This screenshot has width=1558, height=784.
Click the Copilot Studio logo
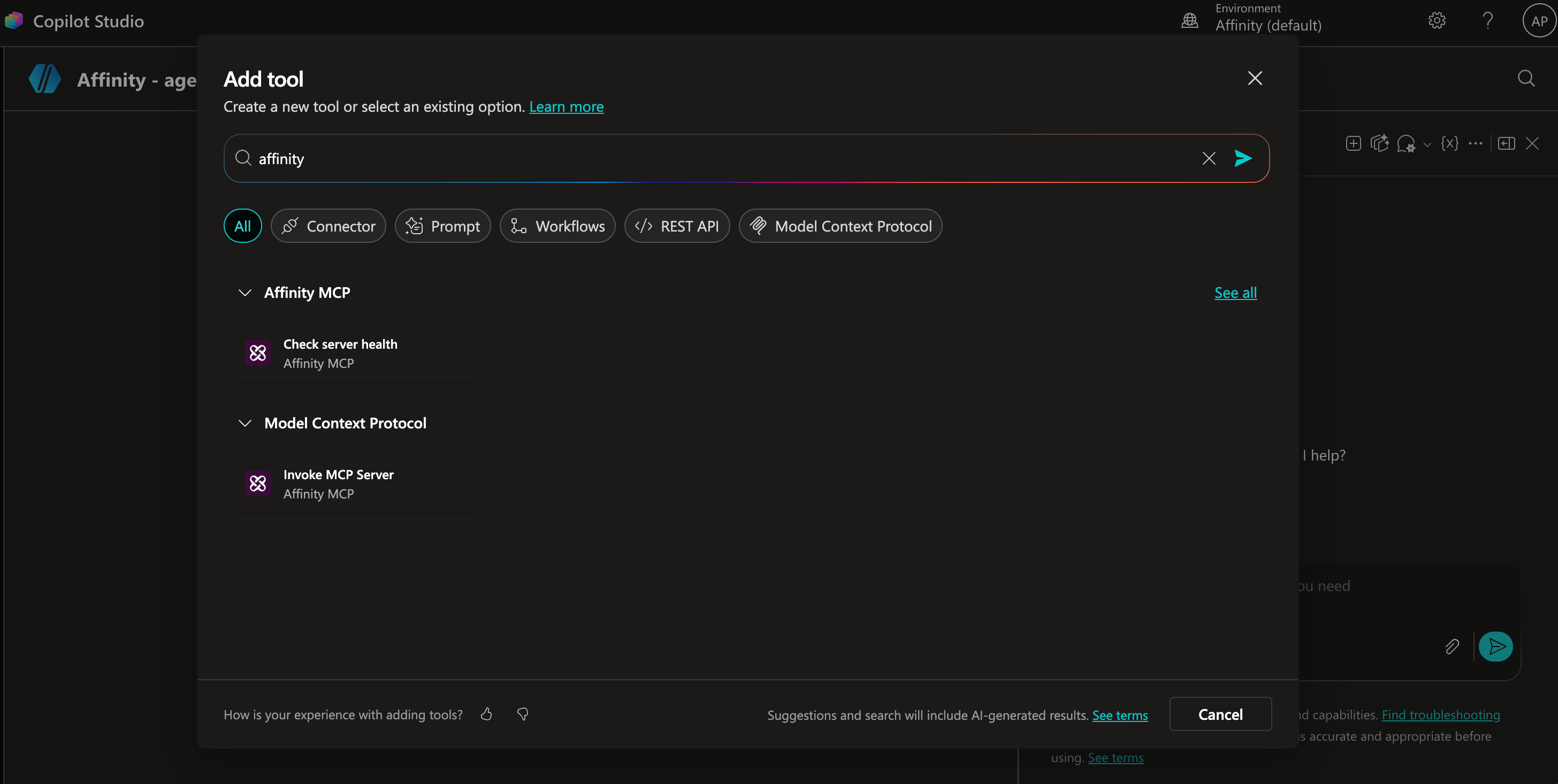coord(13,20)
